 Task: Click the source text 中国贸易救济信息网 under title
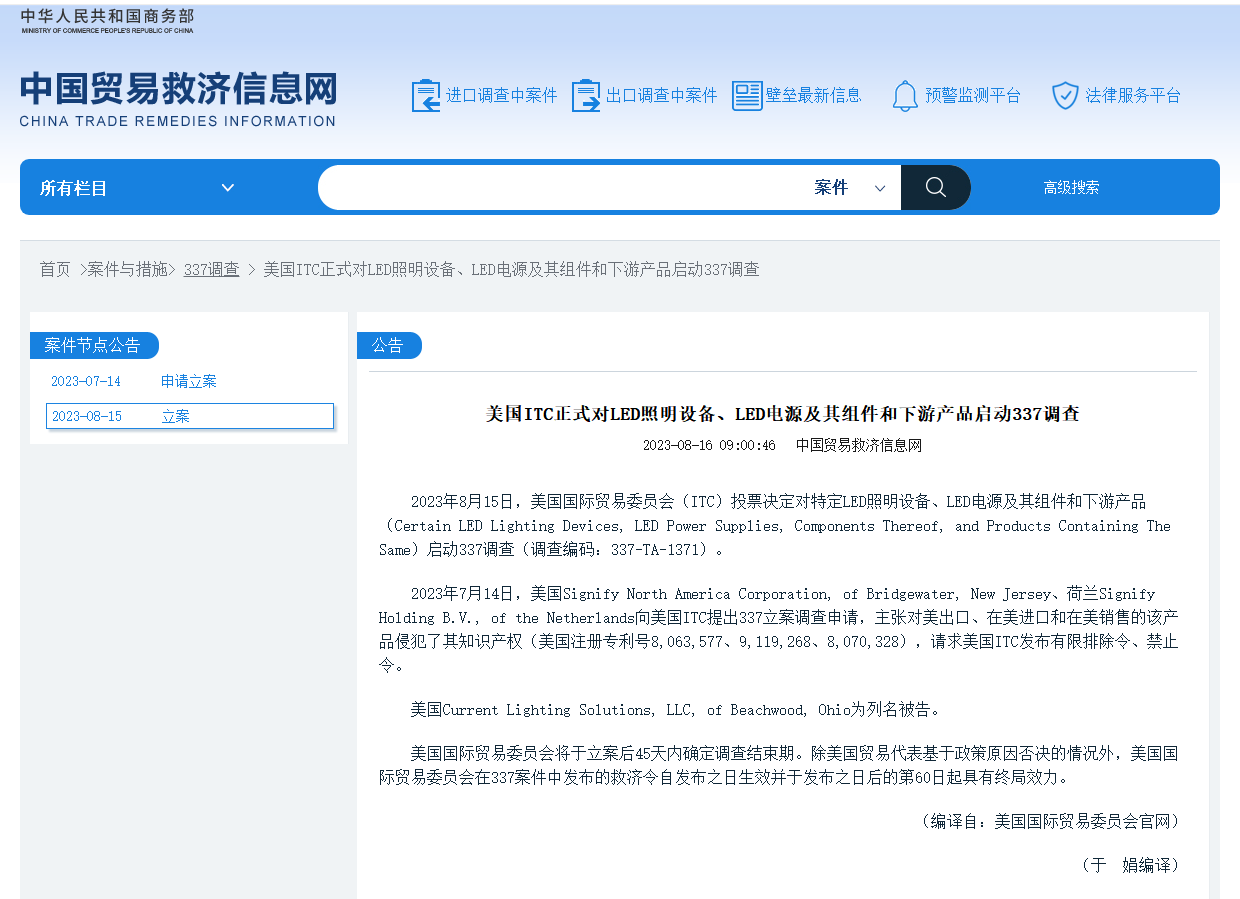[858, 446]
